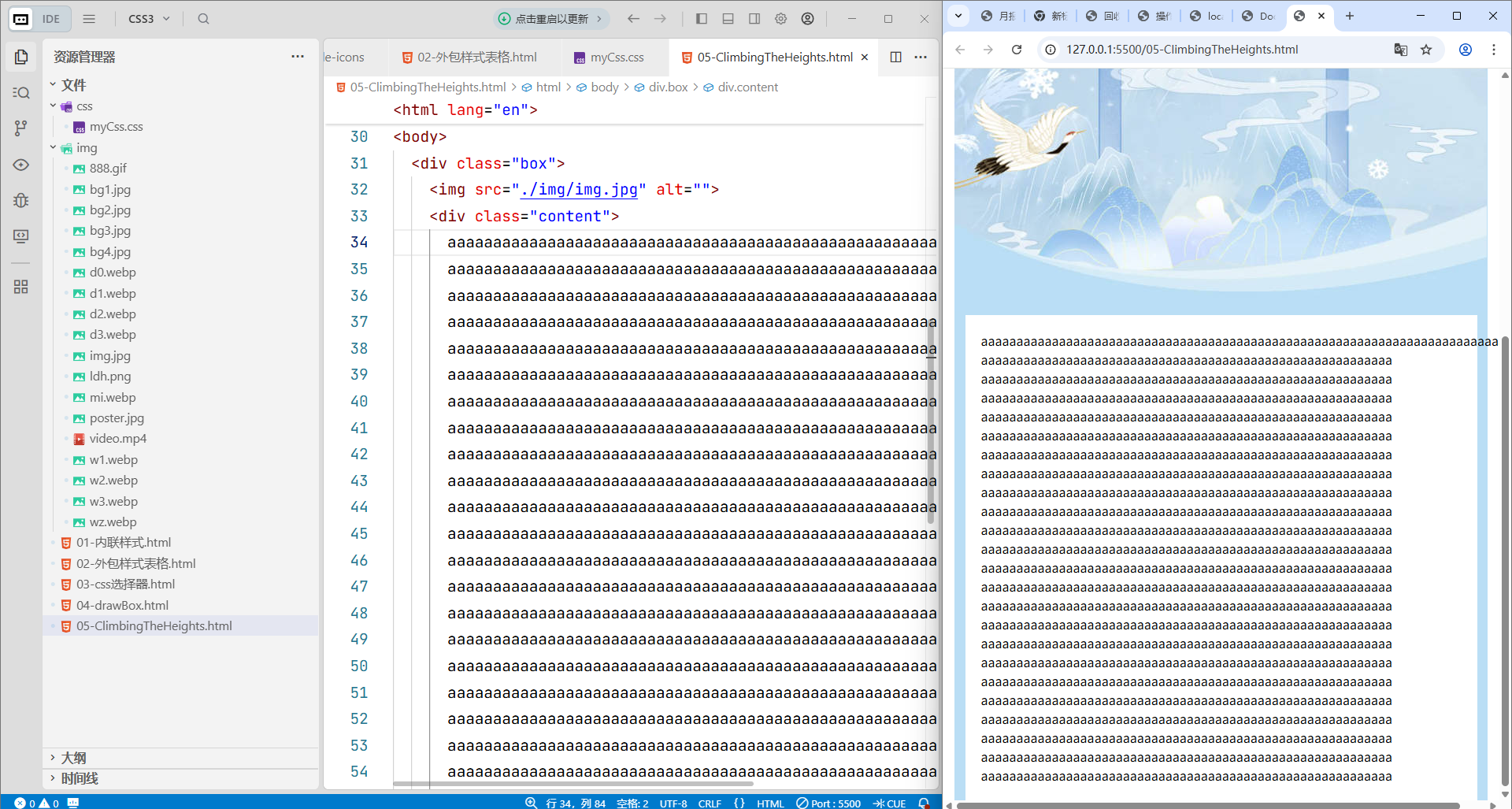Open the browser three-dot menu
This screenshot has width=1512, height=809.
point(1494,50)
